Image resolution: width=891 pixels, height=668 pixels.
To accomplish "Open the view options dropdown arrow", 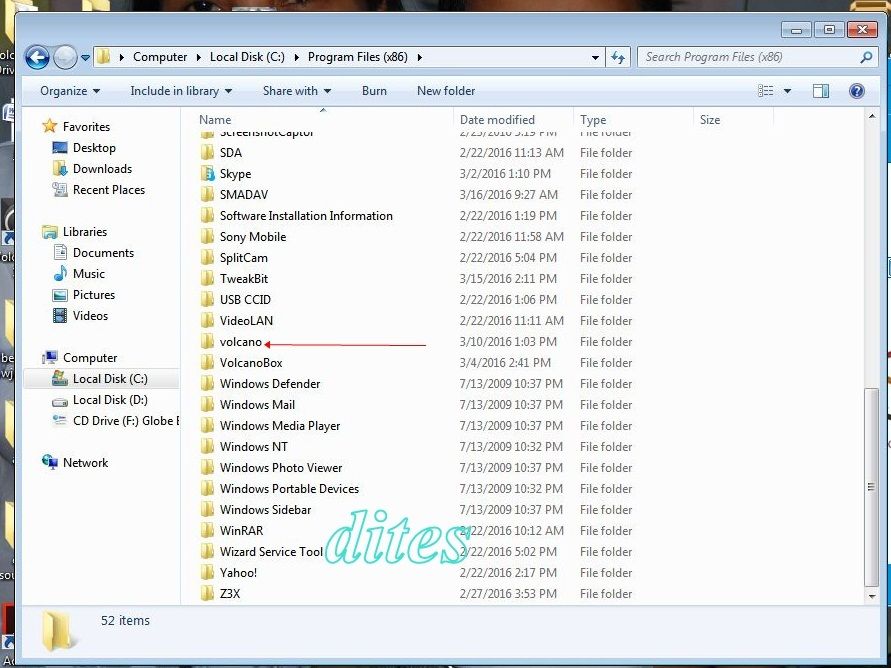I will point(787,91).
